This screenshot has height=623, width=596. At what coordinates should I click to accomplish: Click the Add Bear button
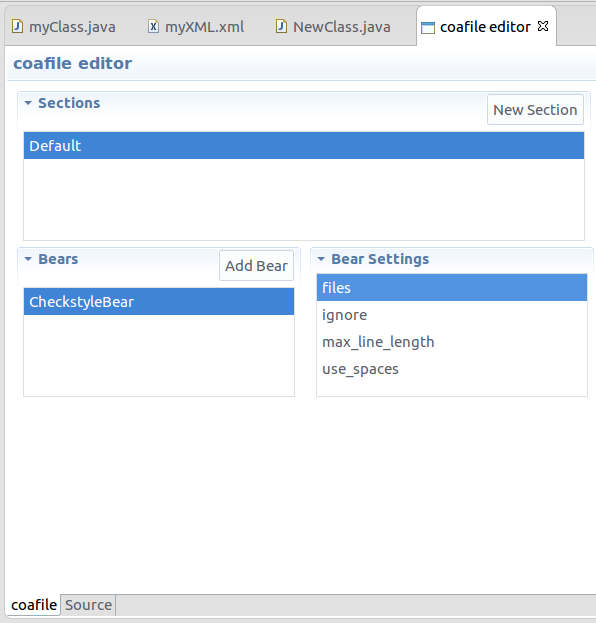(256, 265)
